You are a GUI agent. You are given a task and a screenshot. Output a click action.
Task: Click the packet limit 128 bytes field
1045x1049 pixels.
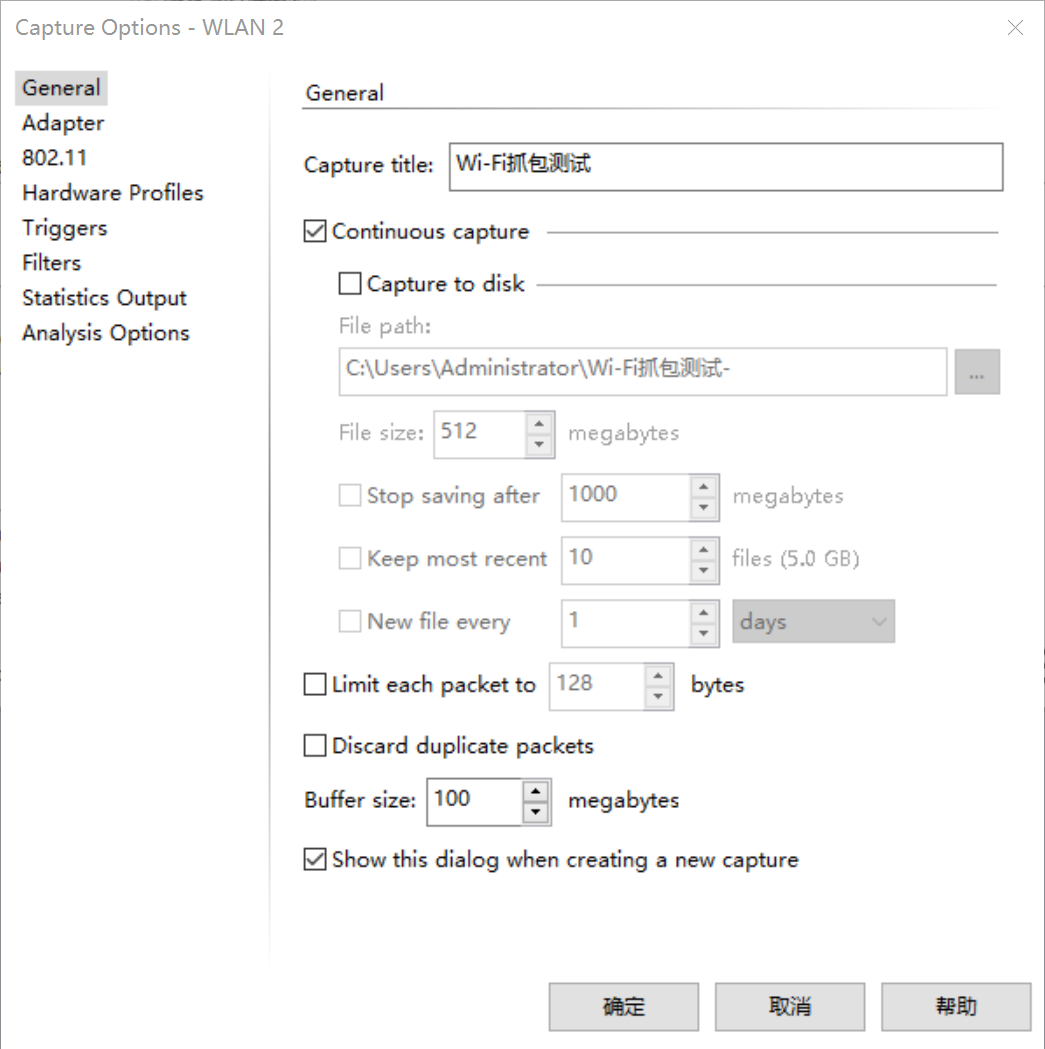[597, 686]
